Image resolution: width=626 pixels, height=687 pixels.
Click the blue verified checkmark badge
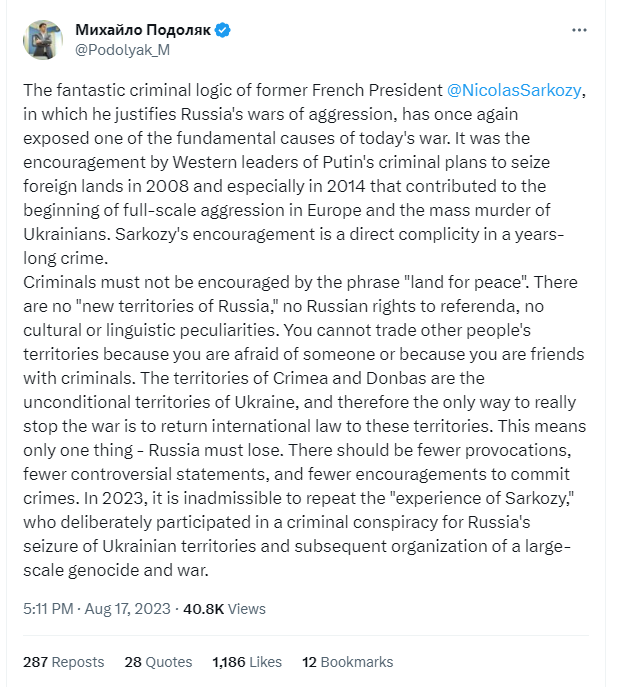tap(223, 30)
